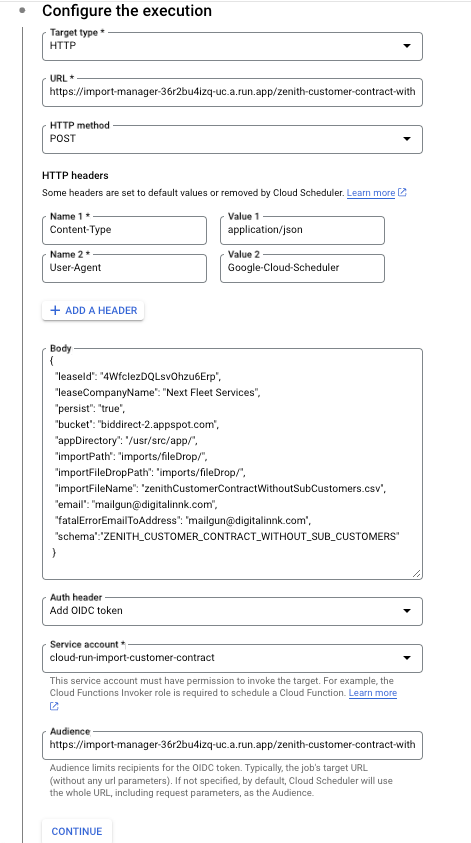Edit the Value 2 Google-Cloud-Scheduler field
471x843 pixels.
click(x=302, y=268)
